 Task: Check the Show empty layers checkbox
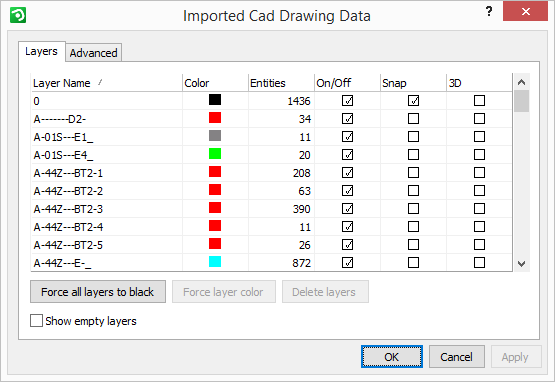36,321
